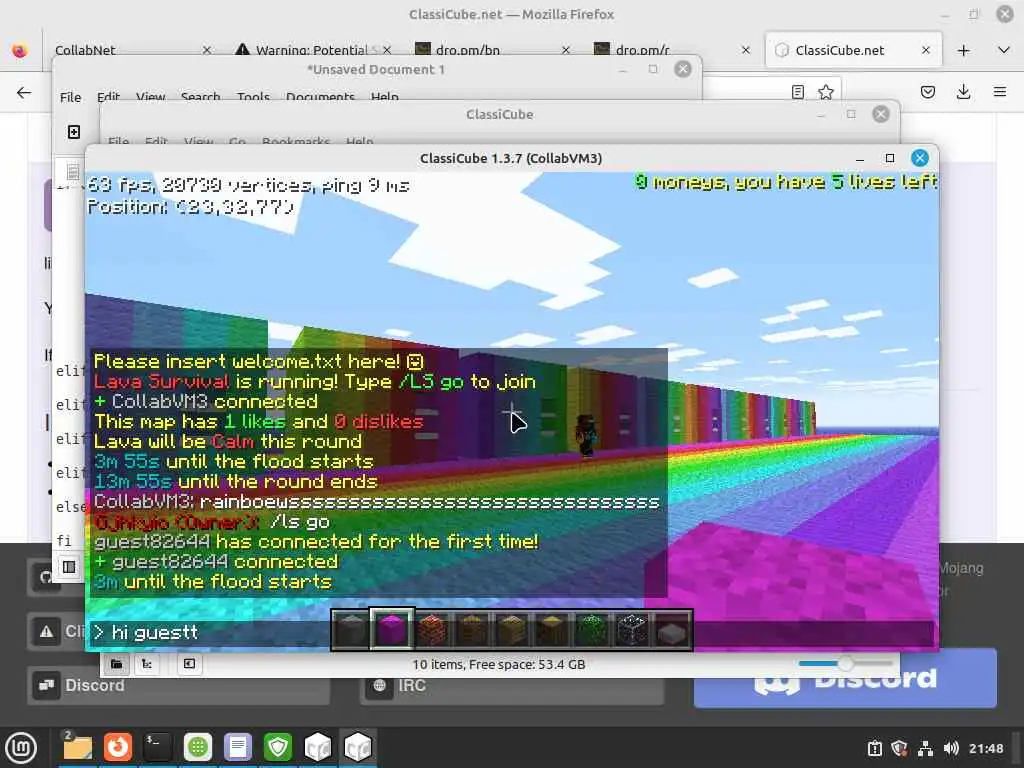The width and height of the screenshot is (1024, 768).
Task: Show places sidebar icon in file manager status bar
Action: coord(116,664)
